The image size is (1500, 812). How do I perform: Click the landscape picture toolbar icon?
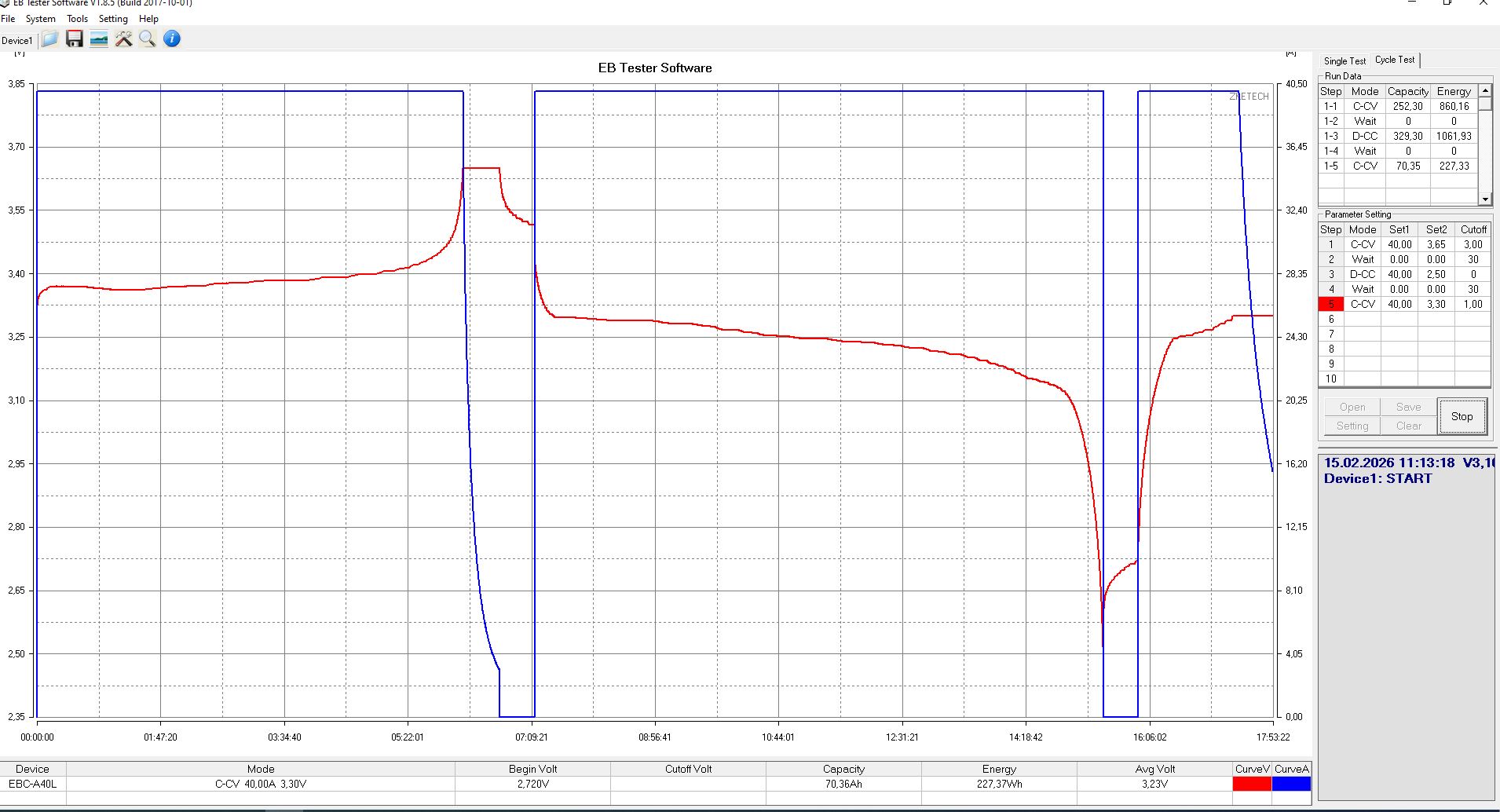click(x=99, y=38)
